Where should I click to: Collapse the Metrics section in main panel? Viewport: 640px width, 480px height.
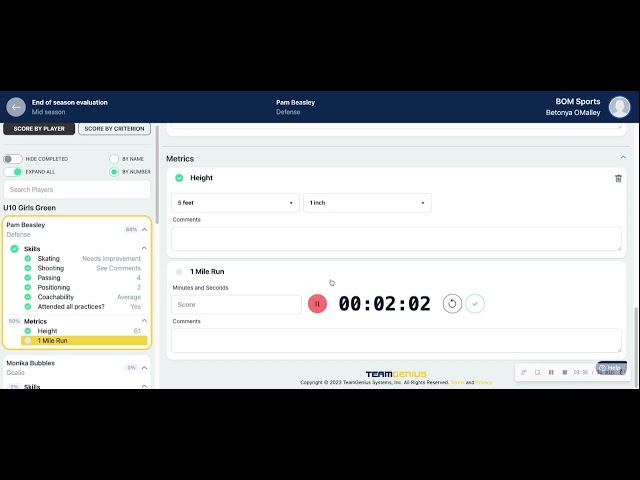tap(623, 158)
